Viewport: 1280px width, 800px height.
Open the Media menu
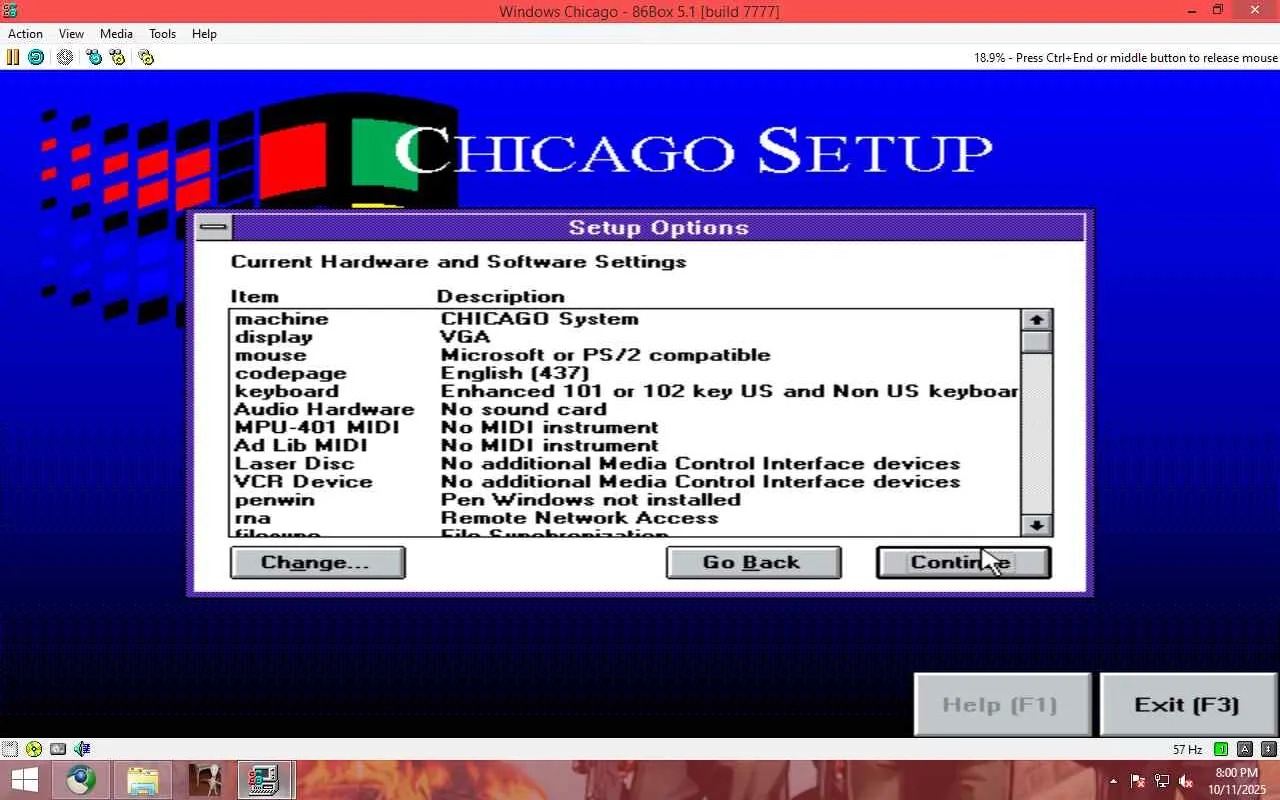point(116,33)
